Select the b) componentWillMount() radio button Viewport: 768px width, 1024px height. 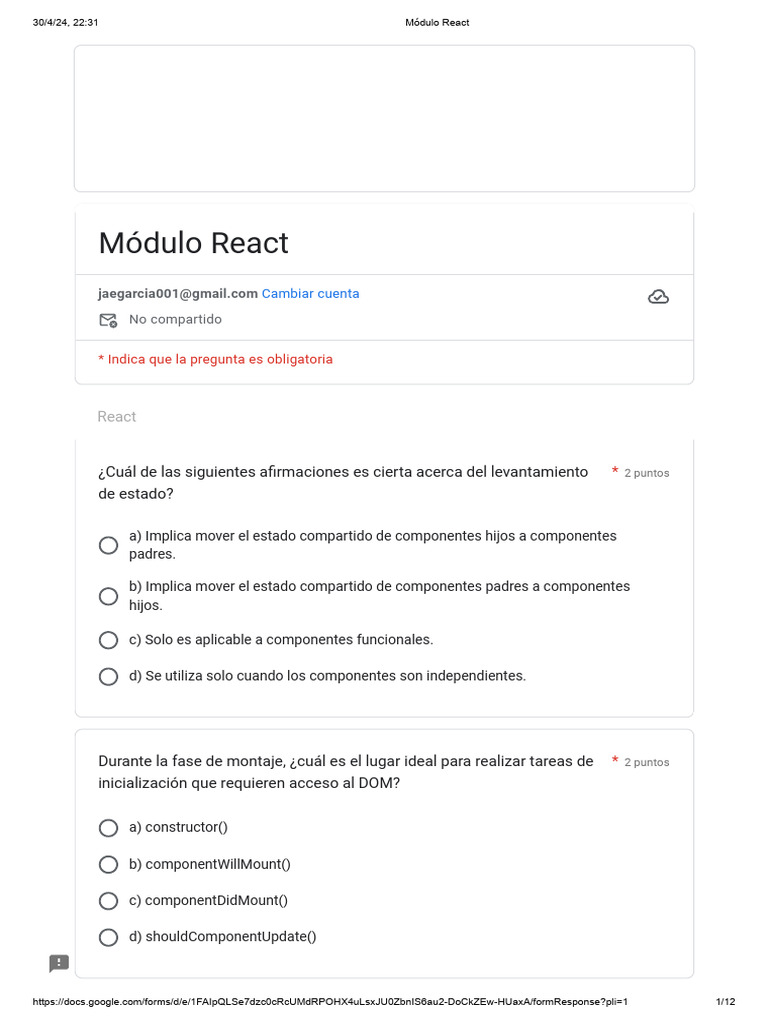pos(108,865)
